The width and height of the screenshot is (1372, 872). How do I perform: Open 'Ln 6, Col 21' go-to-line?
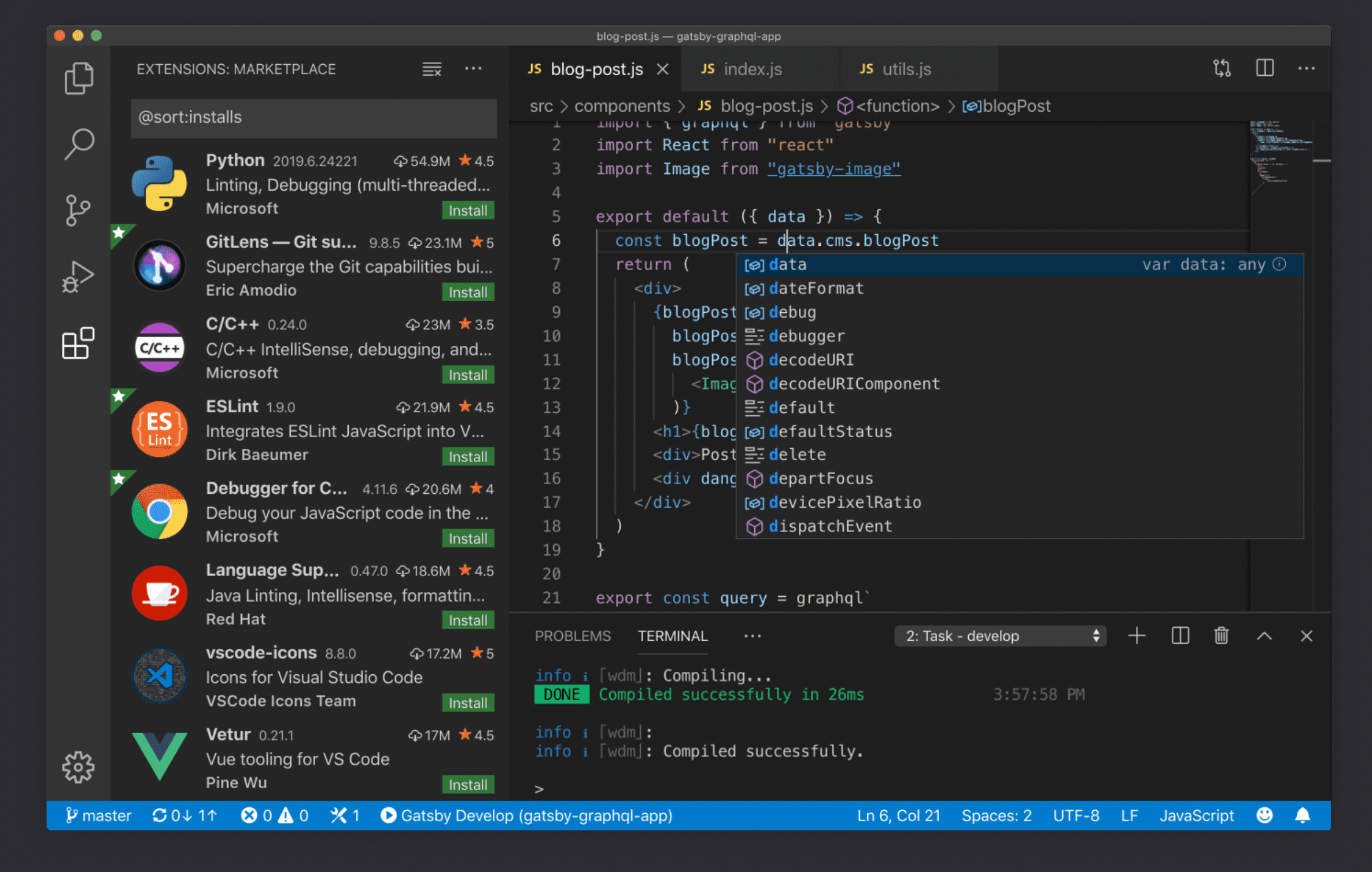898,815
